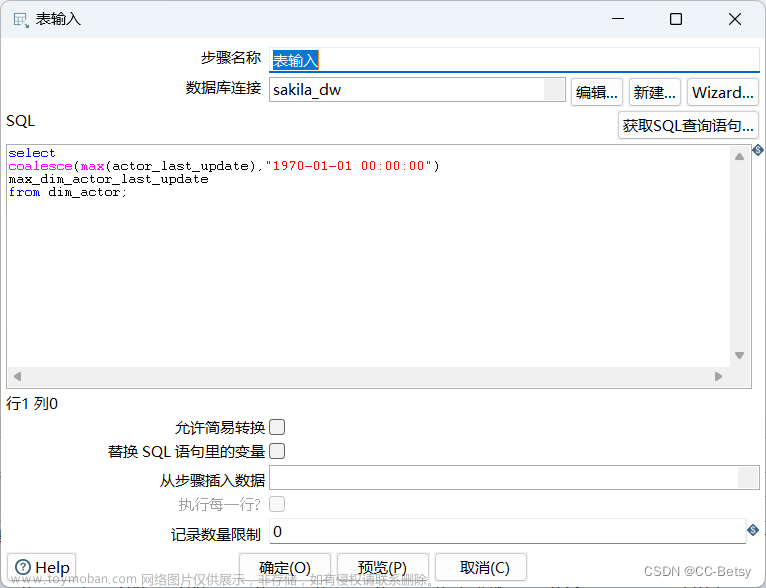Click SQL editor scroll down arrow
Image resolution: width=766 pixels, height=588 pixels.
click(740, 355)
